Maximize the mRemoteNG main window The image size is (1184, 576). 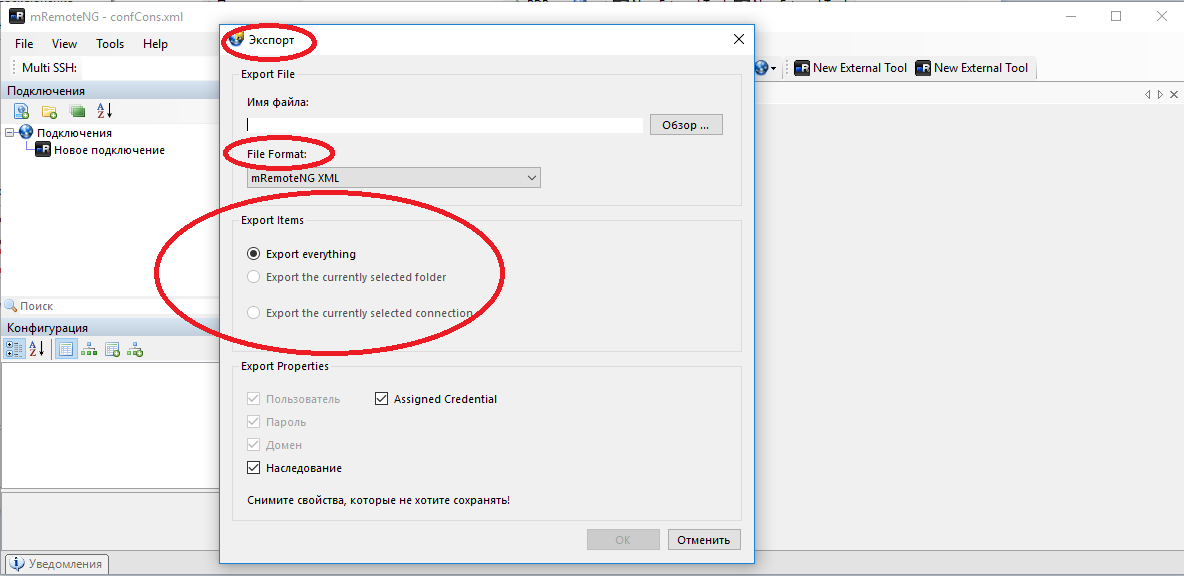pos(1116,16)
